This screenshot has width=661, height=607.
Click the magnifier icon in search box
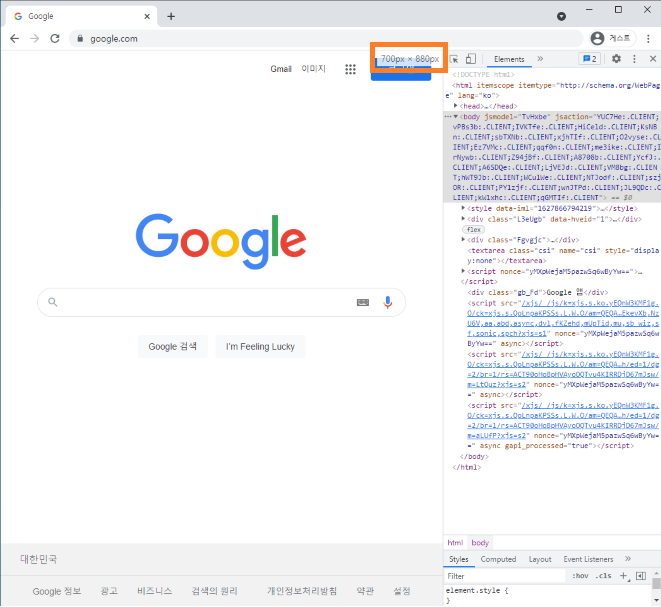(52, 302)
